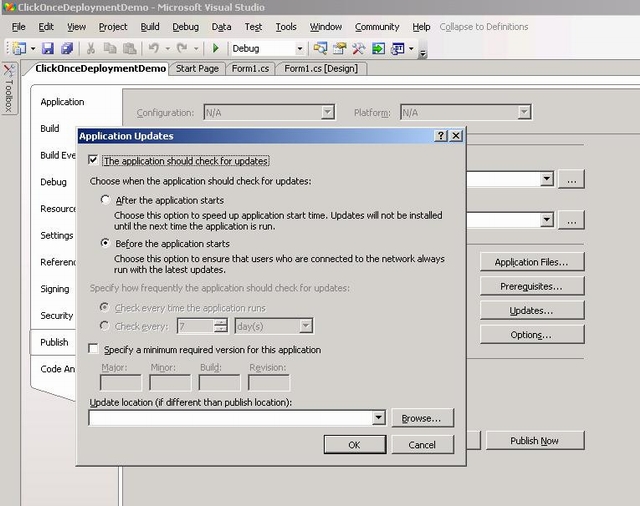This screenshot has width=640, height=506.
Task: Click the Application Files... button
Action: click(532, 262)
